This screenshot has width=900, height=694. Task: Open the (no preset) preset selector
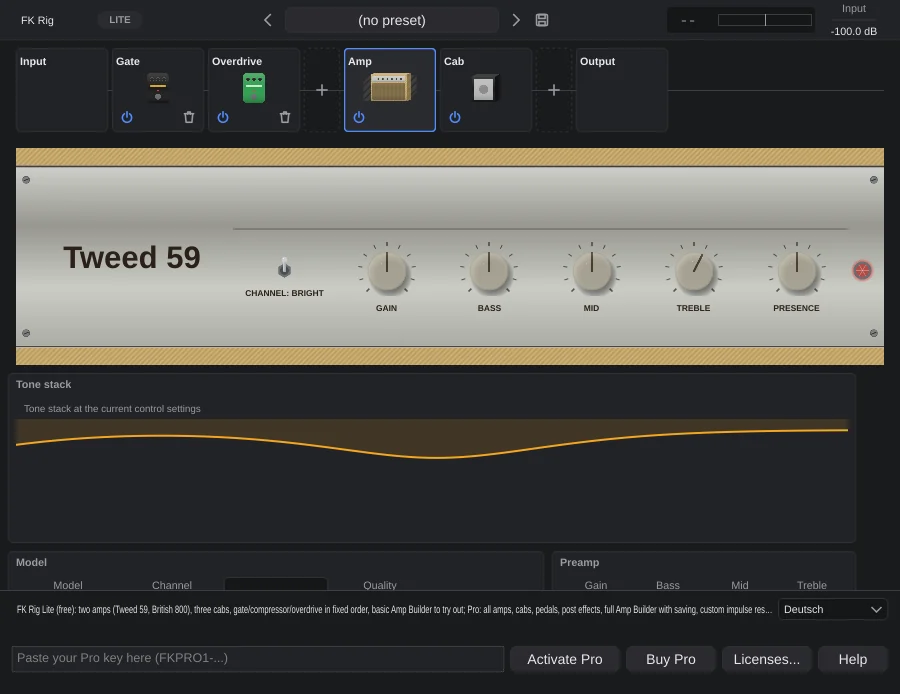click(391, 20)
